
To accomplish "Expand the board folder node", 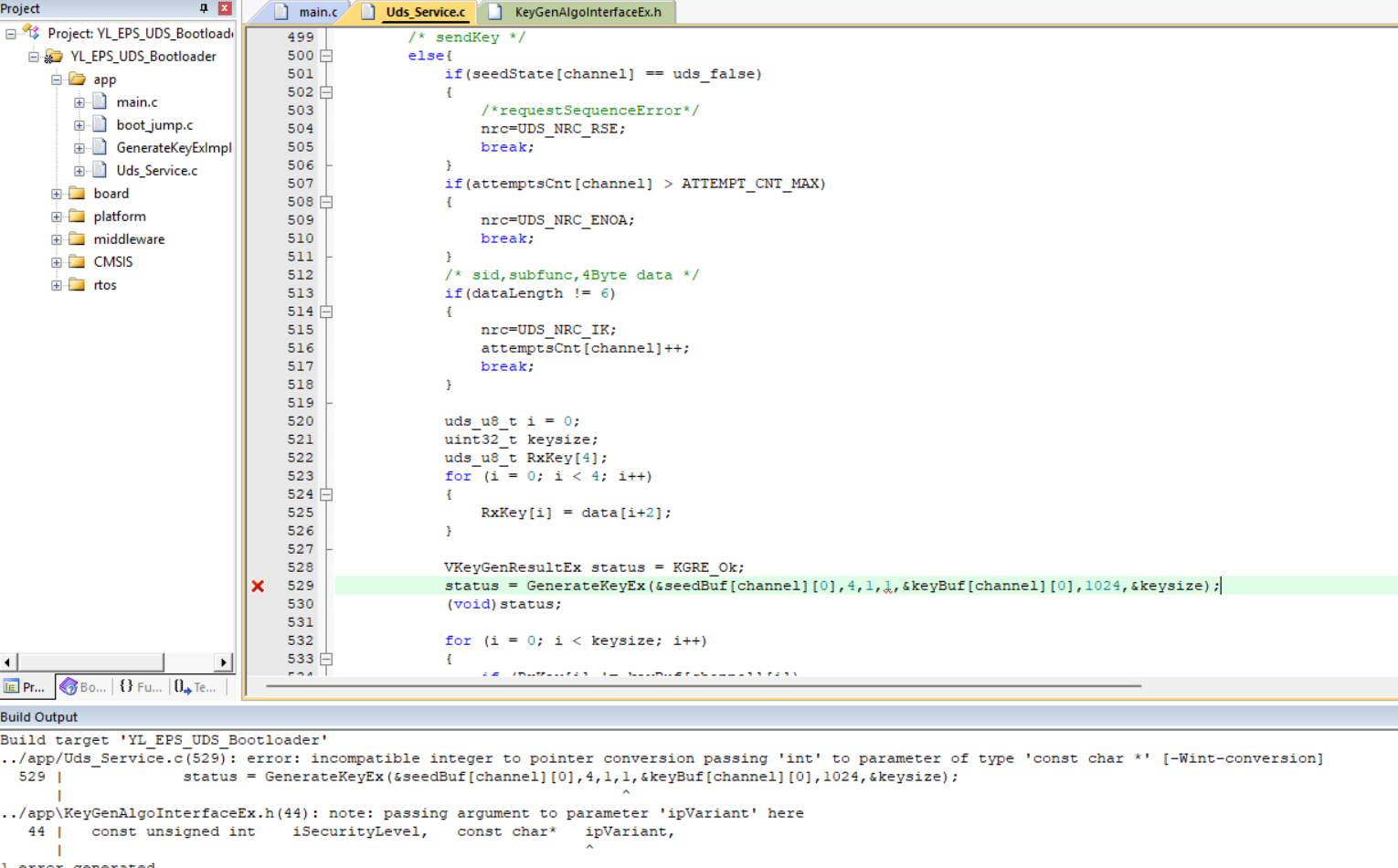I will pyautogui.click(x=56, y=193).
